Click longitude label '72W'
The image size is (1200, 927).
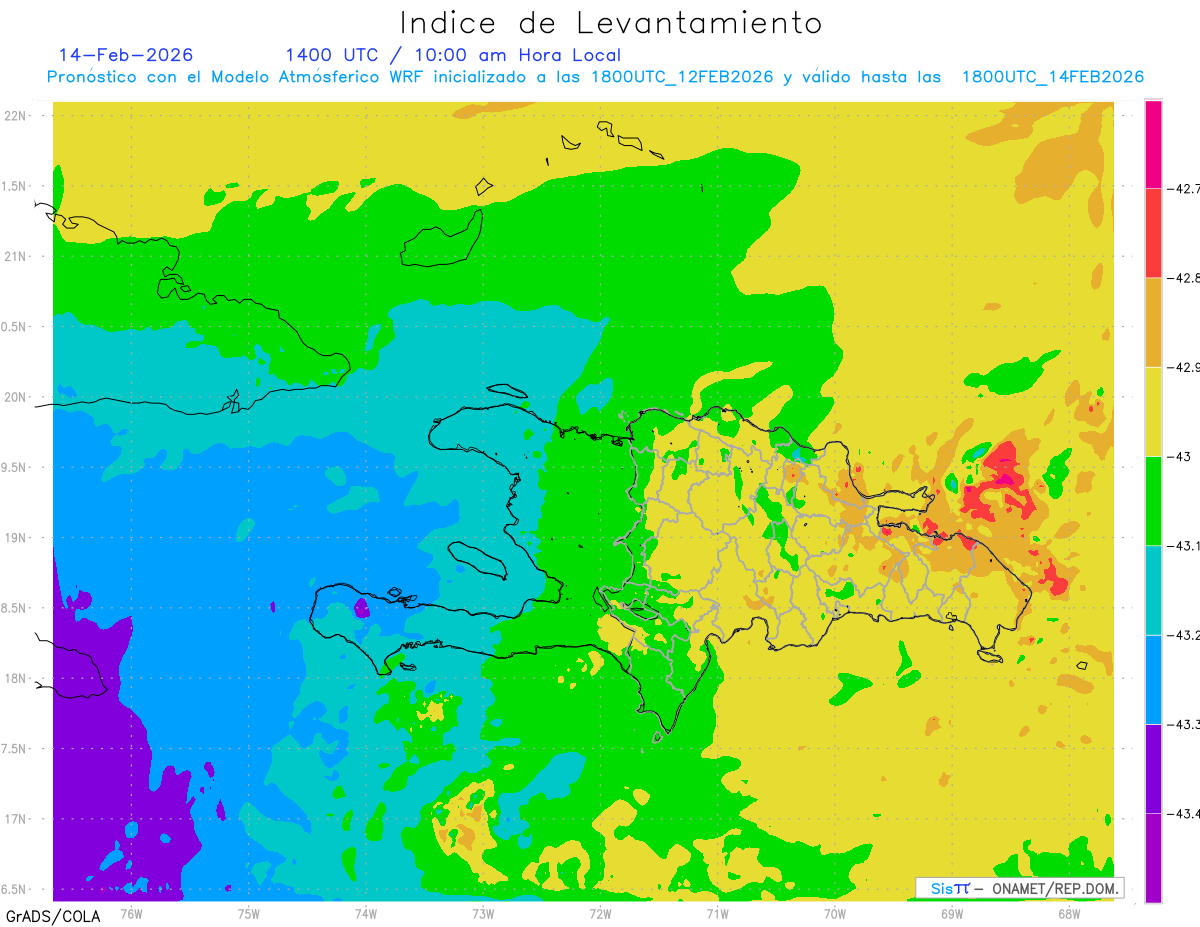click(x=600, y=912)
